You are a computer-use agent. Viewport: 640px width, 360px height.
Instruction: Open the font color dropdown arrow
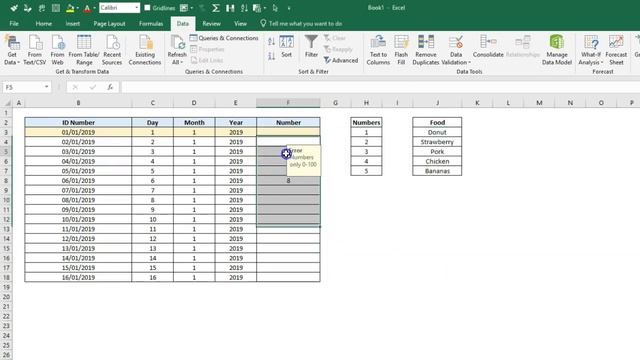[94, 8]
